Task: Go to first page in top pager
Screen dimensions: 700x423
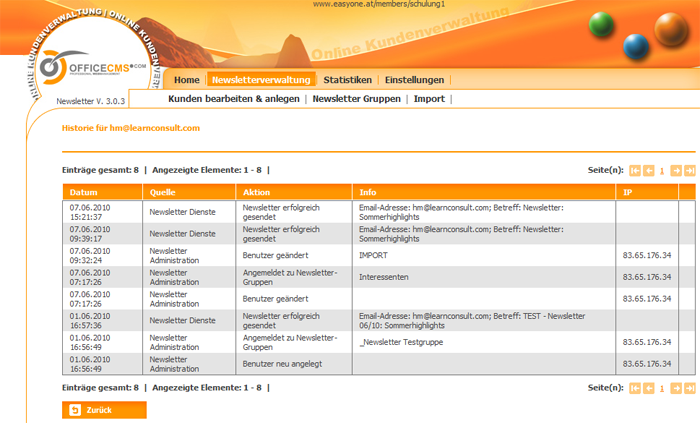Action: coord(634,170)
